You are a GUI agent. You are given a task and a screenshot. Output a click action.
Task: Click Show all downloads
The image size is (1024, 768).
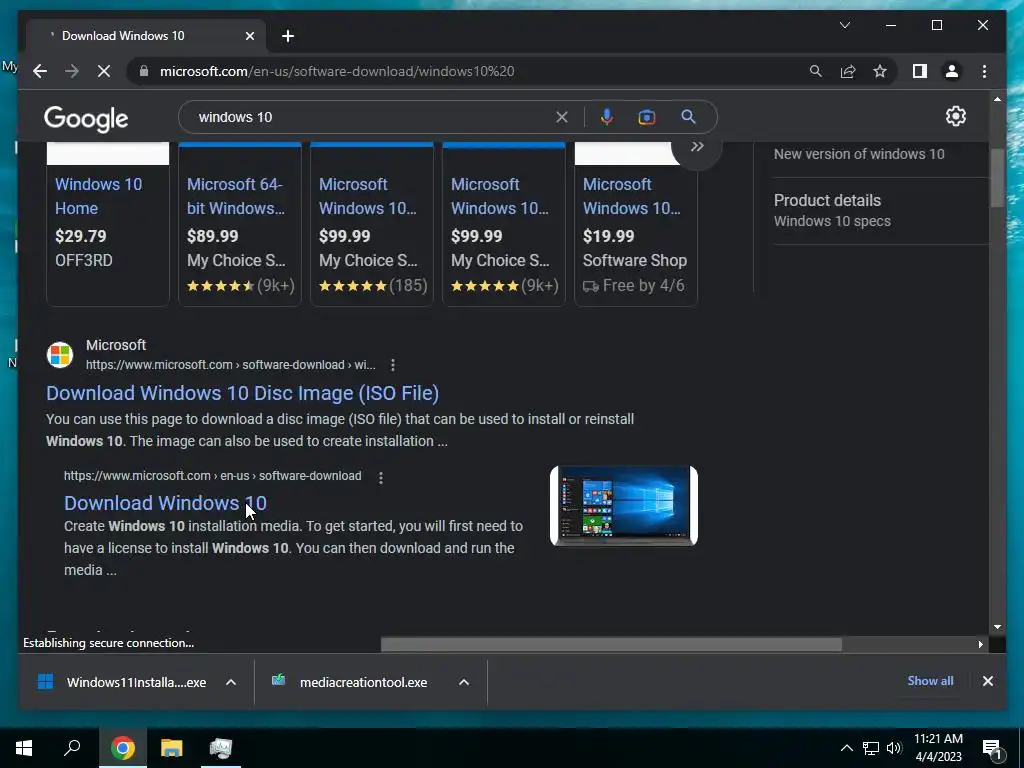(x=930, y=681)
